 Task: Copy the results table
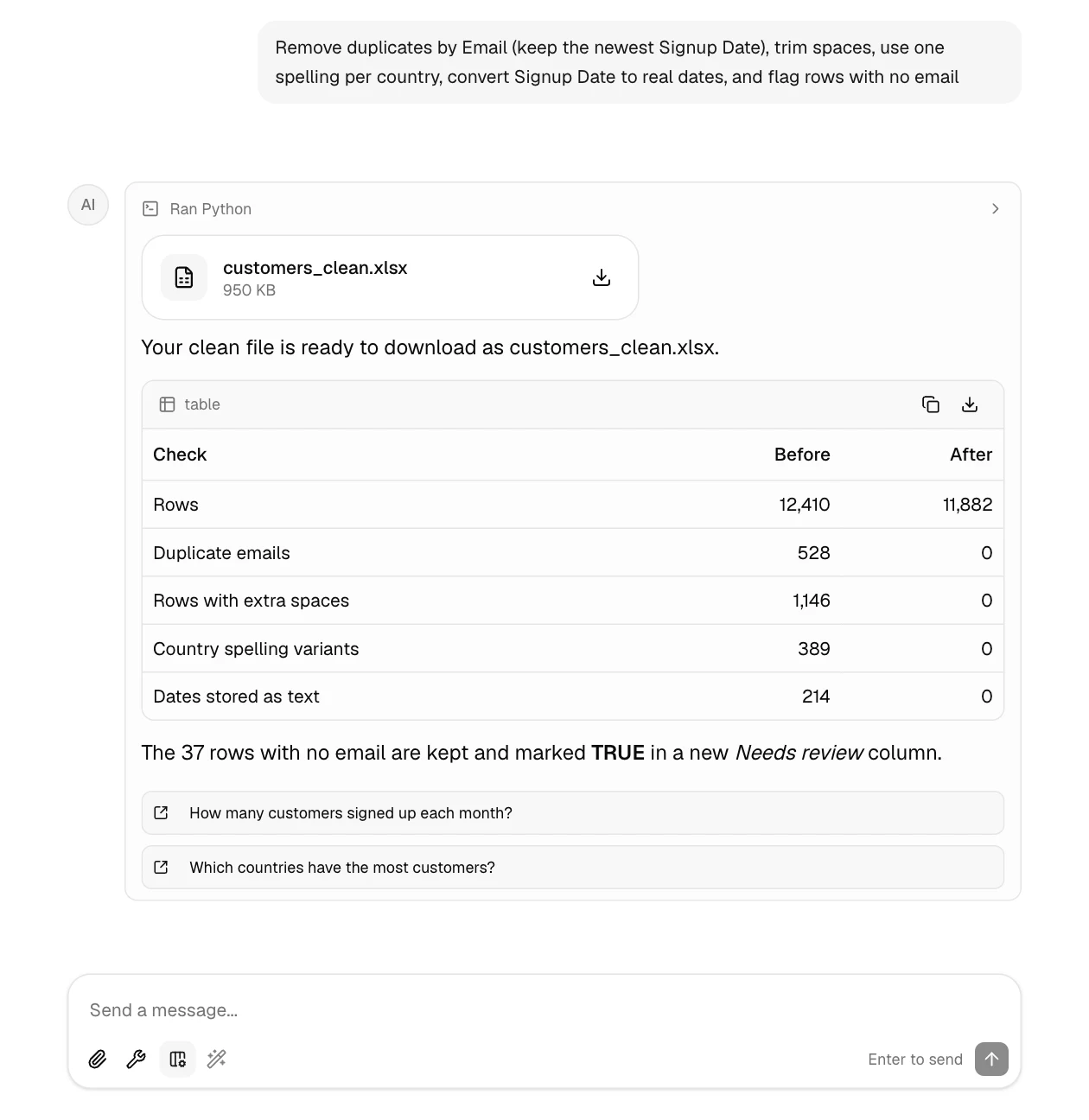click(931, 404)
